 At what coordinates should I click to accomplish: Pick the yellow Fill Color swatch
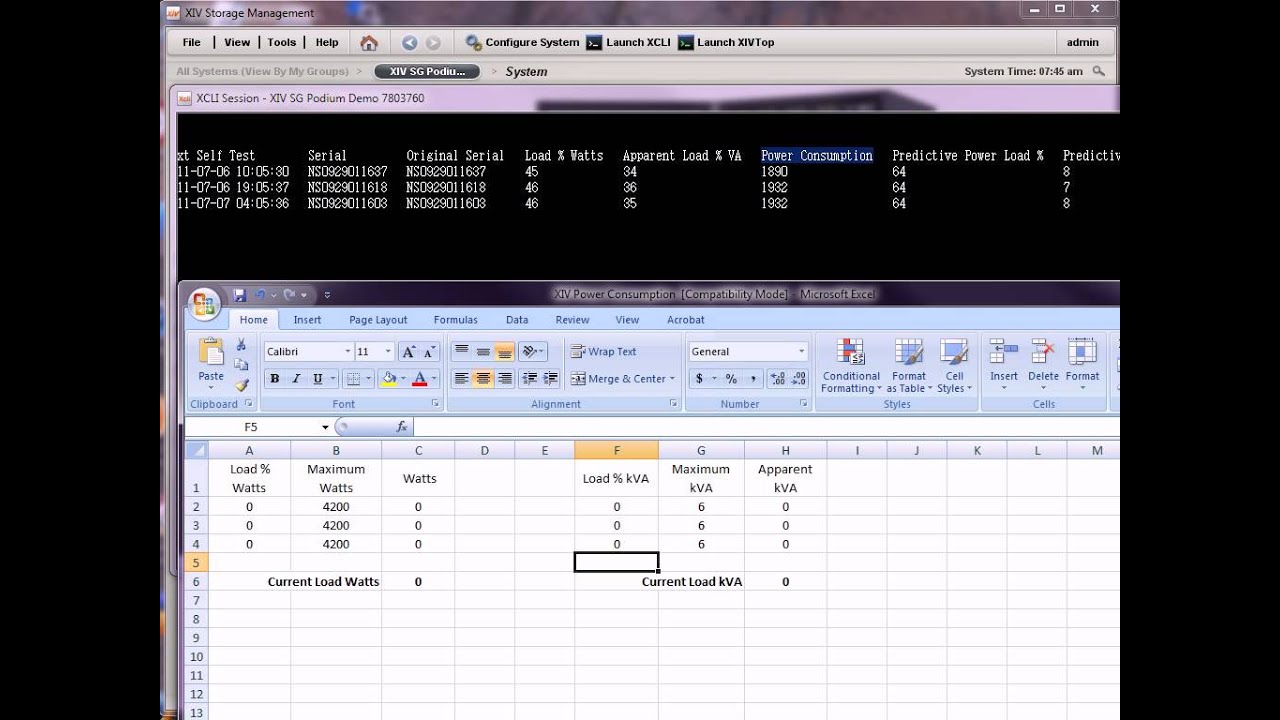389,379
